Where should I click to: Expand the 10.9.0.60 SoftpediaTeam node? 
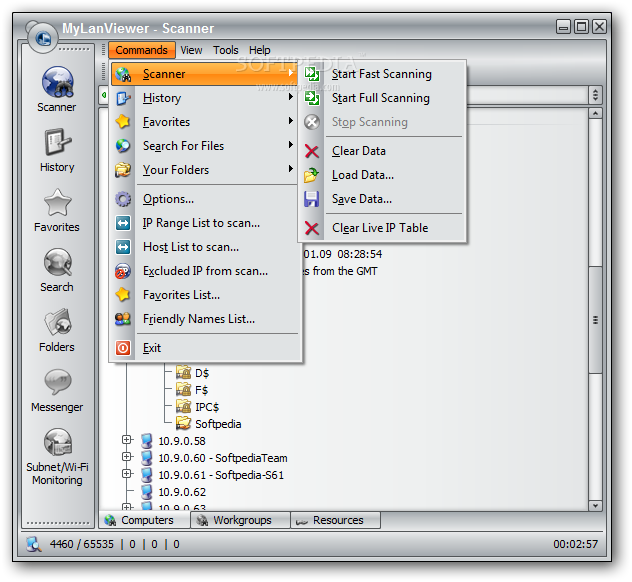coord(127,457)
